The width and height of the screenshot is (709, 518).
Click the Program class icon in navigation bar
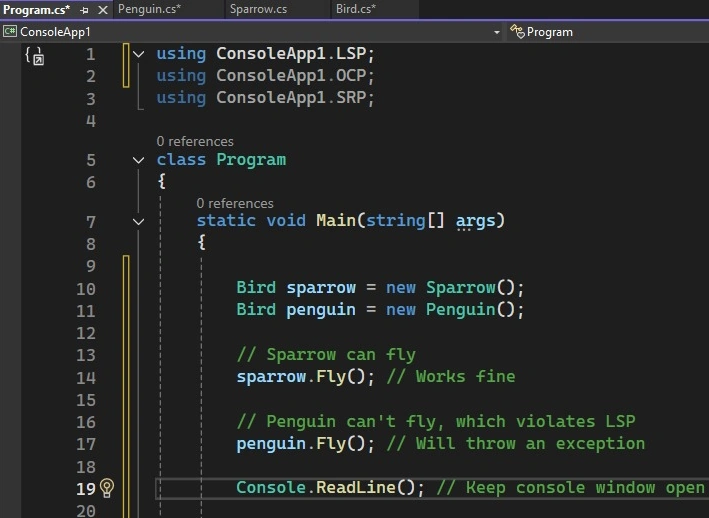click(x=517, y=31)
